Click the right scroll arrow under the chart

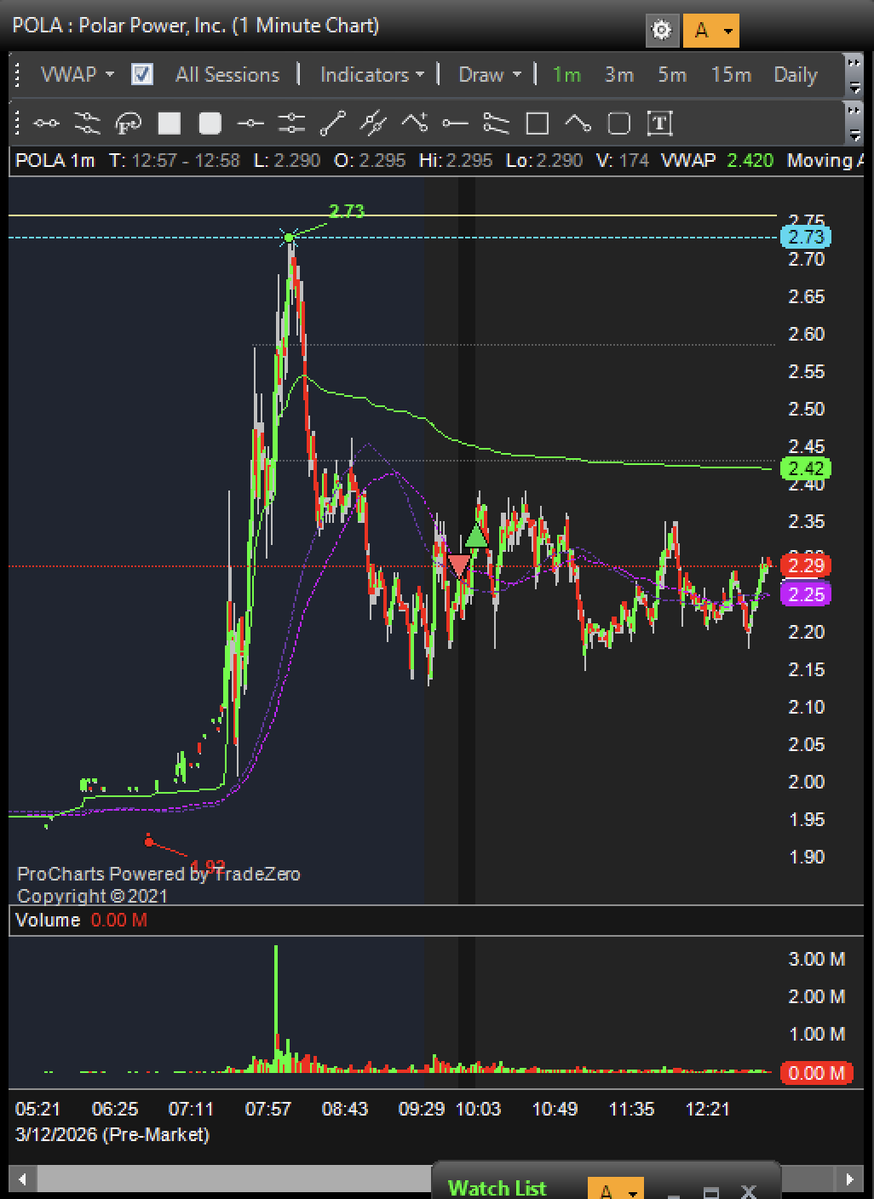850,1179
